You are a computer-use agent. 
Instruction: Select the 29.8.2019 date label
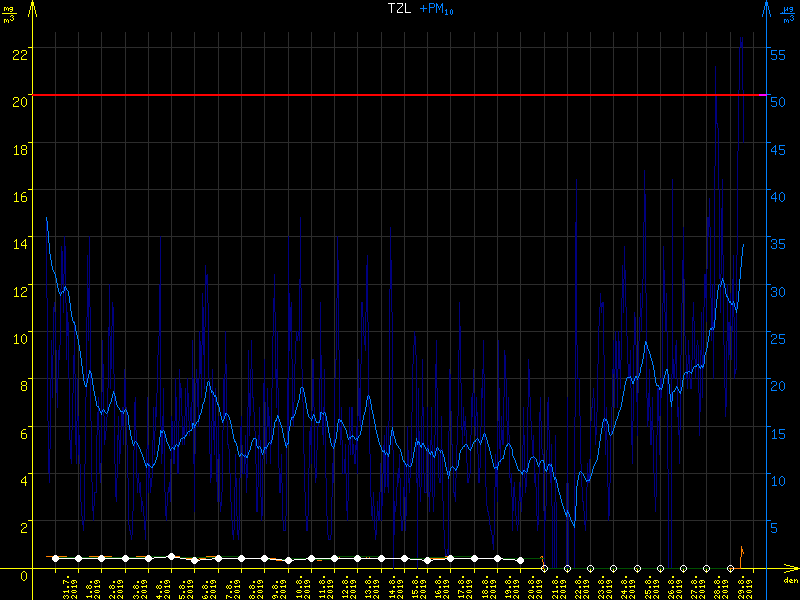[741, 585]
